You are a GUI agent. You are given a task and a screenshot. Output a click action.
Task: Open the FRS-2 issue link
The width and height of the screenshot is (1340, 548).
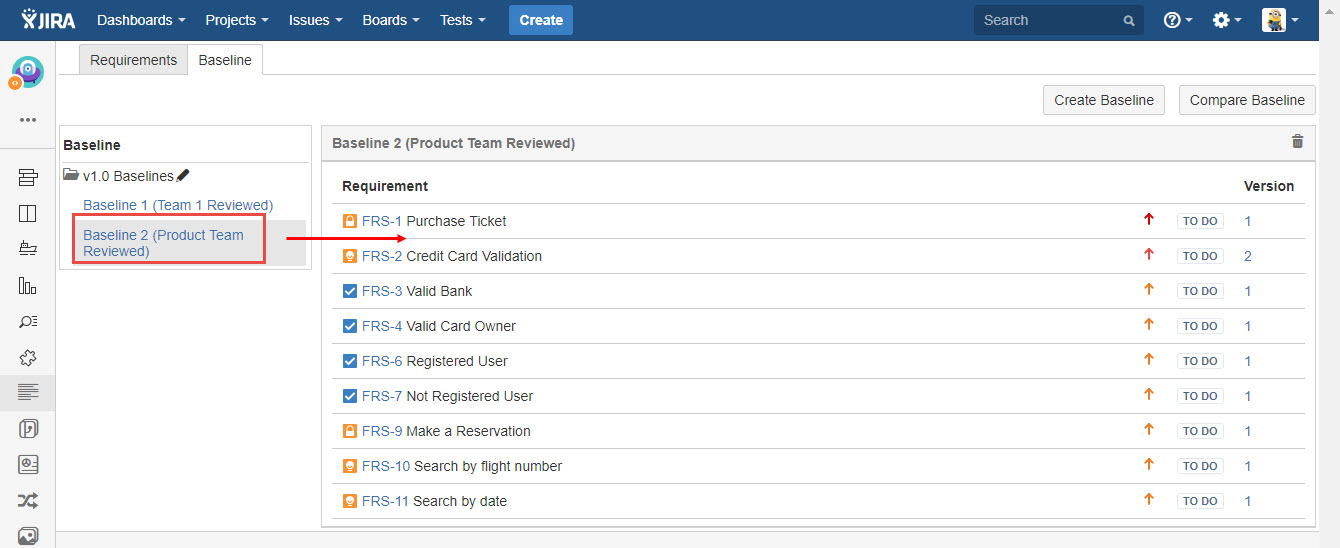tap(382, 256)
